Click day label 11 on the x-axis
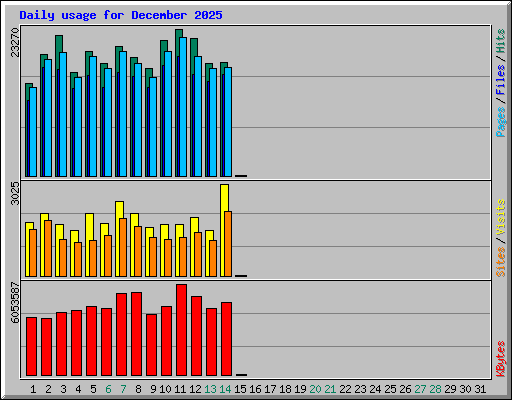The height and width of the screenshot is (400, 512). coord(180,389)
